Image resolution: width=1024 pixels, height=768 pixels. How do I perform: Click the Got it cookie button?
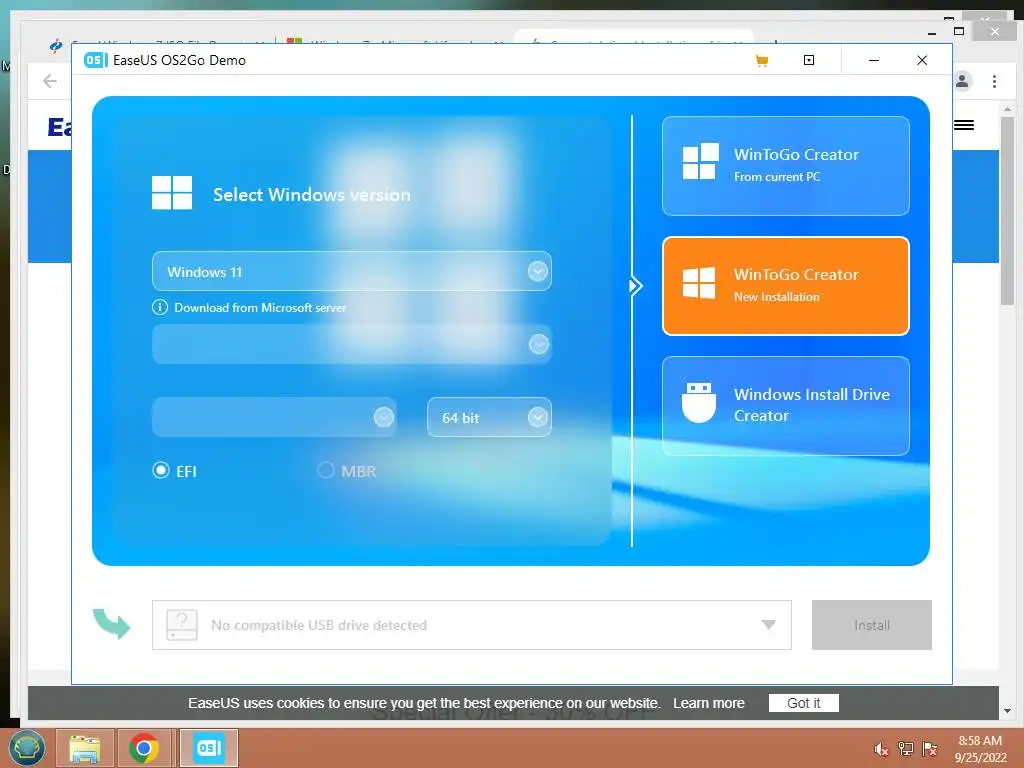(x=803, y=703)
